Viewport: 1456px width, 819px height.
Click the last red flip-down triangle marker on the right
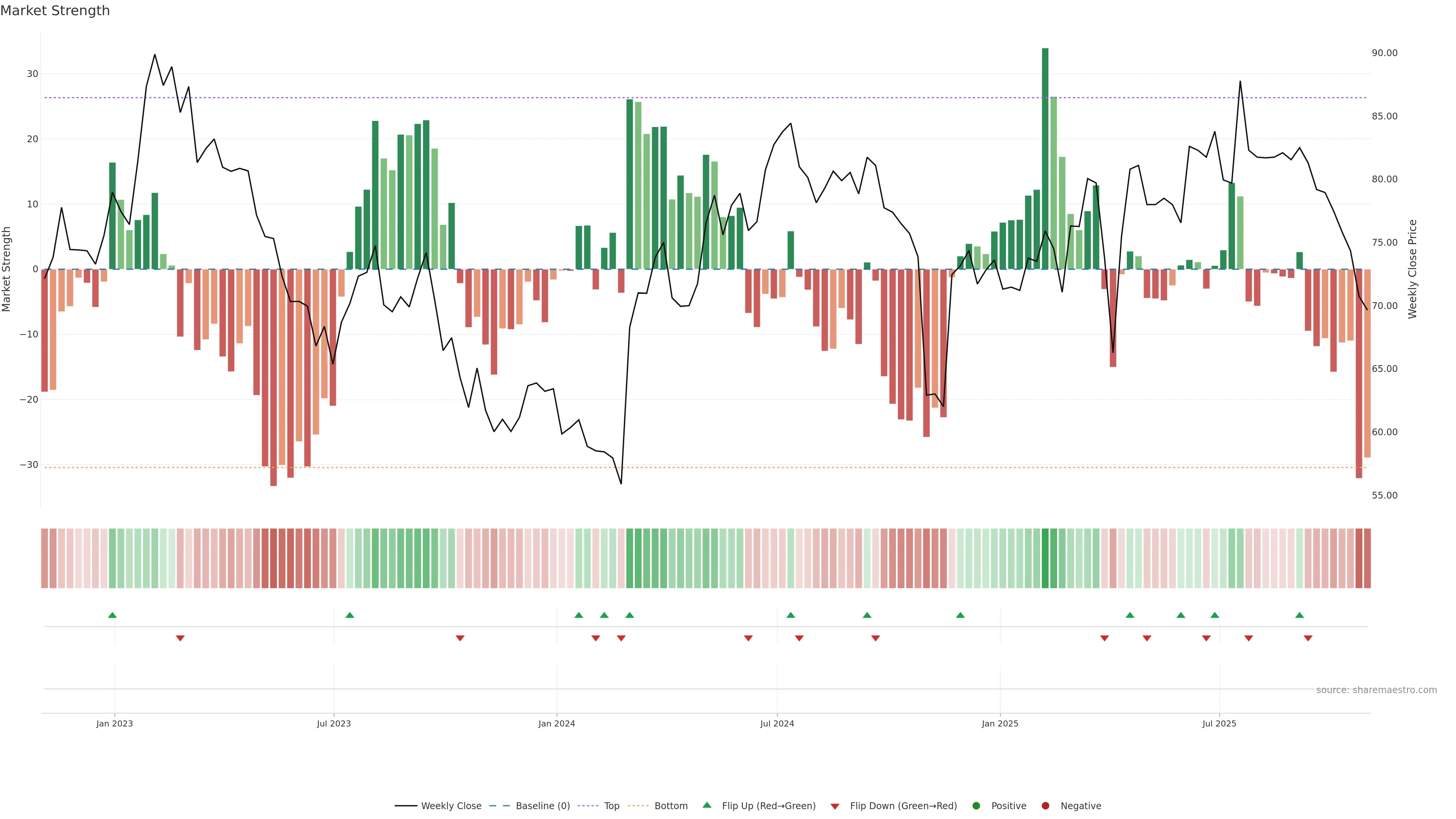tap(1308, 638)
